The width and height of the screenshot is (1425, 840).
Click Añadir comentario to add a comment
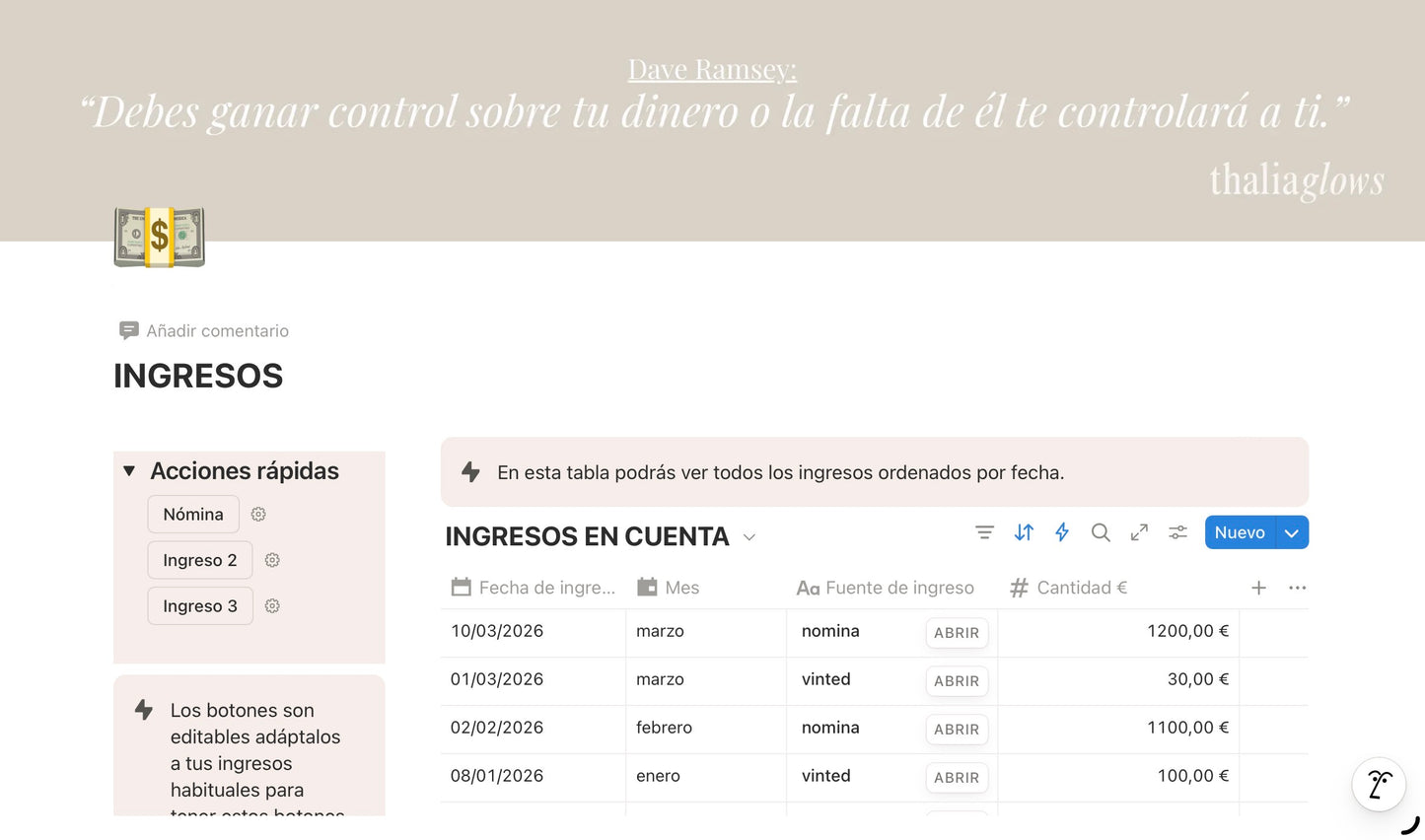pyautogui.click(x=218, y=330)
